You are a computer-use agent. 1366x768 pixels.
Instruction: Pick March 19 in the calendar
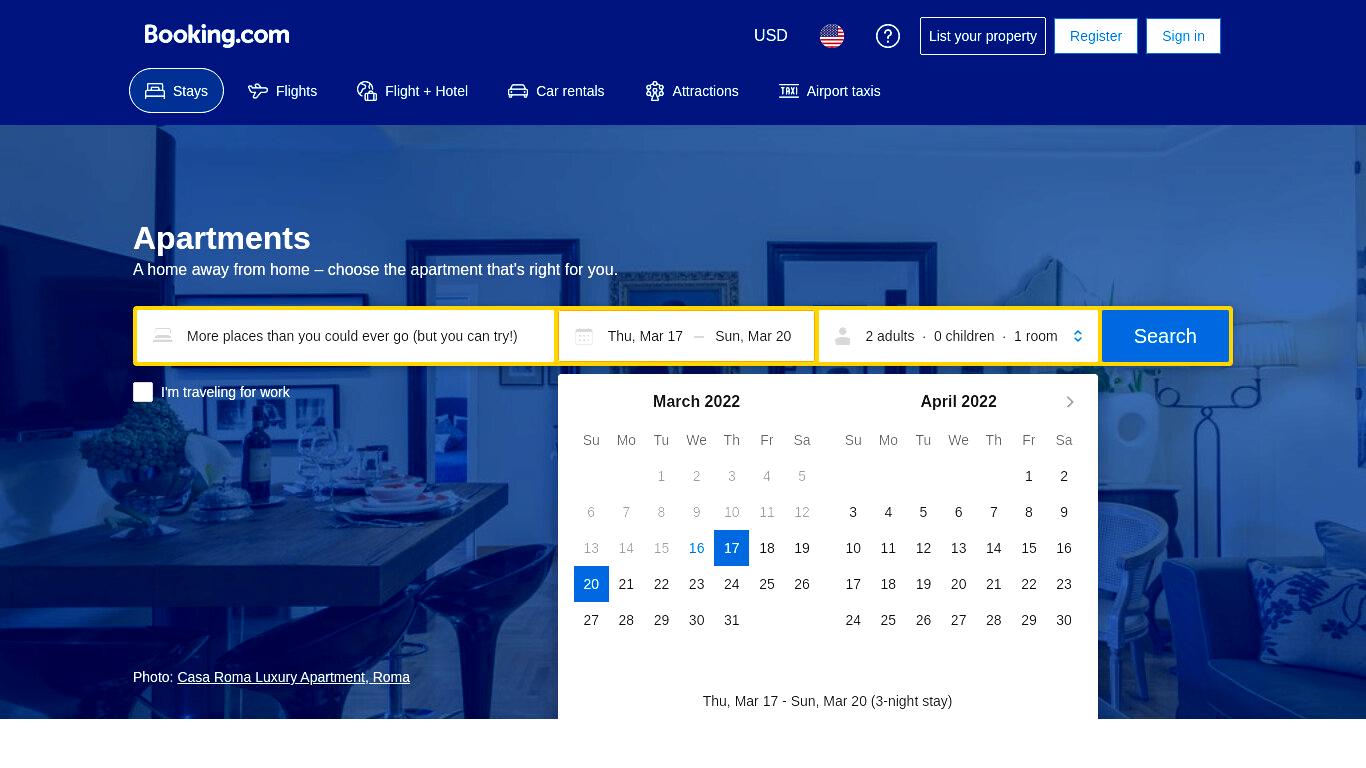802,548
